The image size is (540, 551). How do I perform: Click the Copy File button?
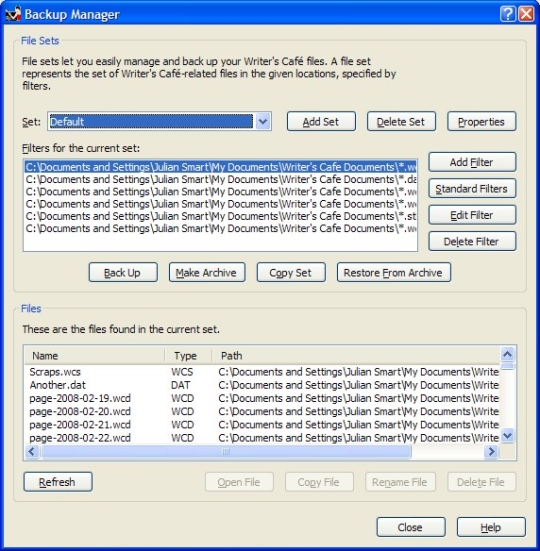[319, 482]
